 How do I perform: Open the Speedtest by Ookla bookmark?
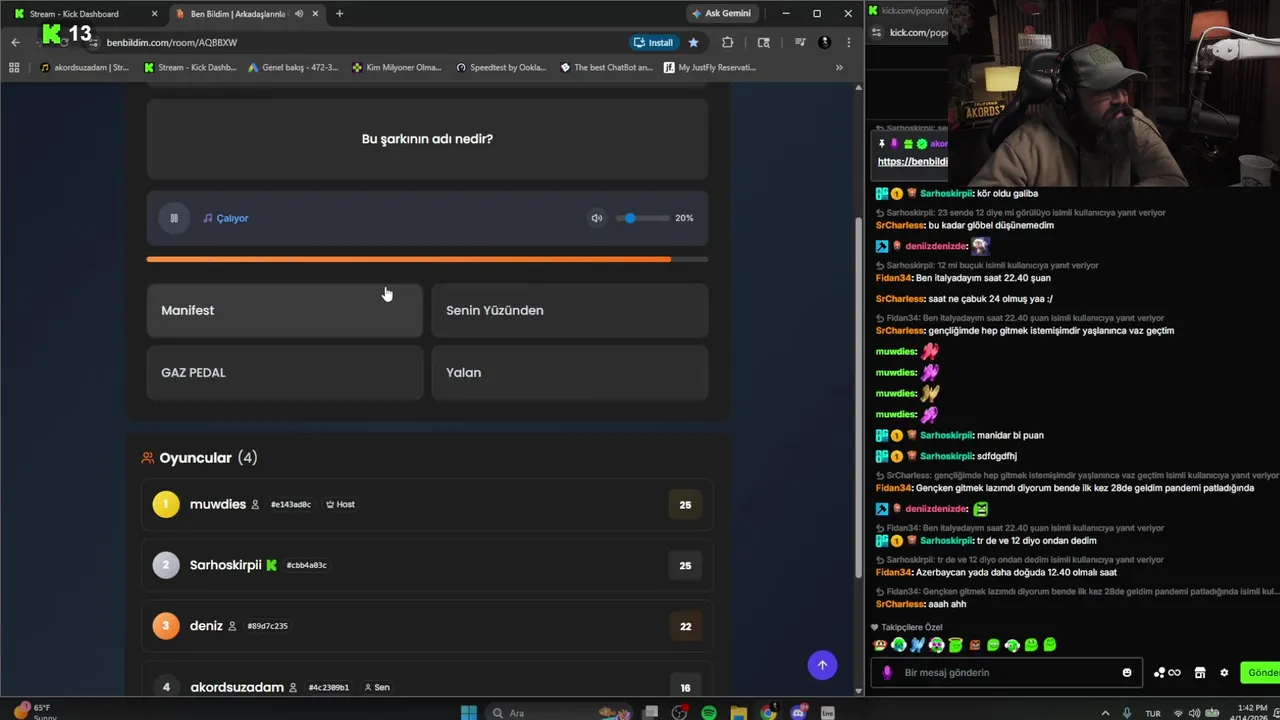click(x=501, y=68)
